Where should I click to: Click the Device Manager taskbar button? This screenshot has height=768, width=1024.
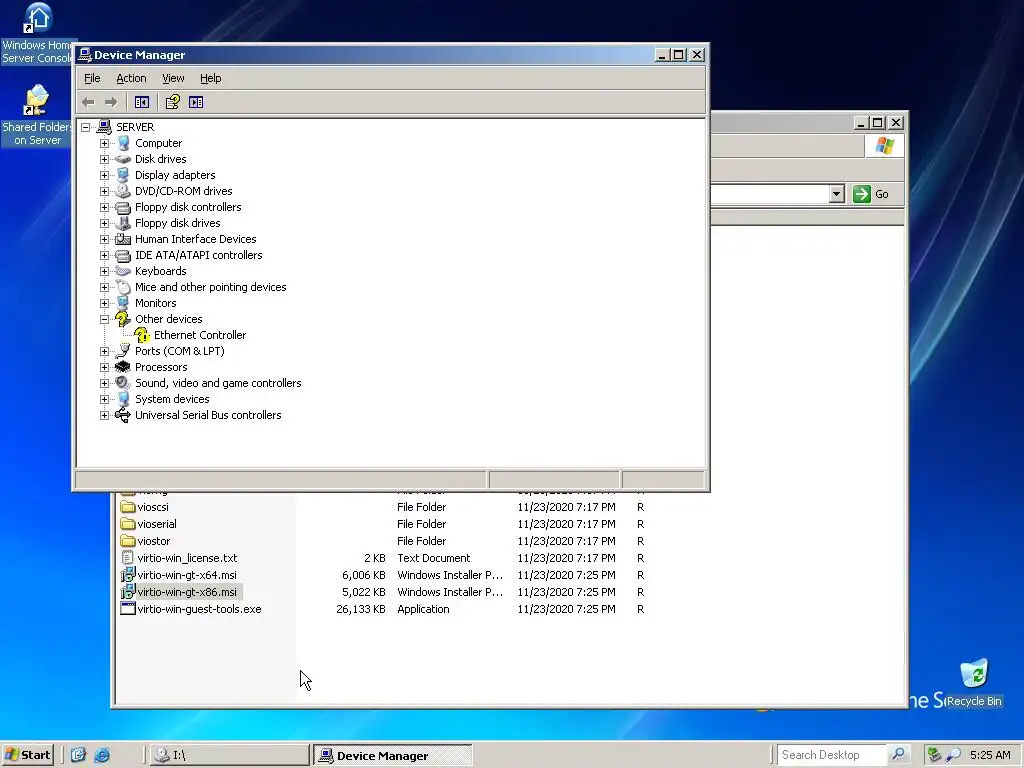click(392, 755)
